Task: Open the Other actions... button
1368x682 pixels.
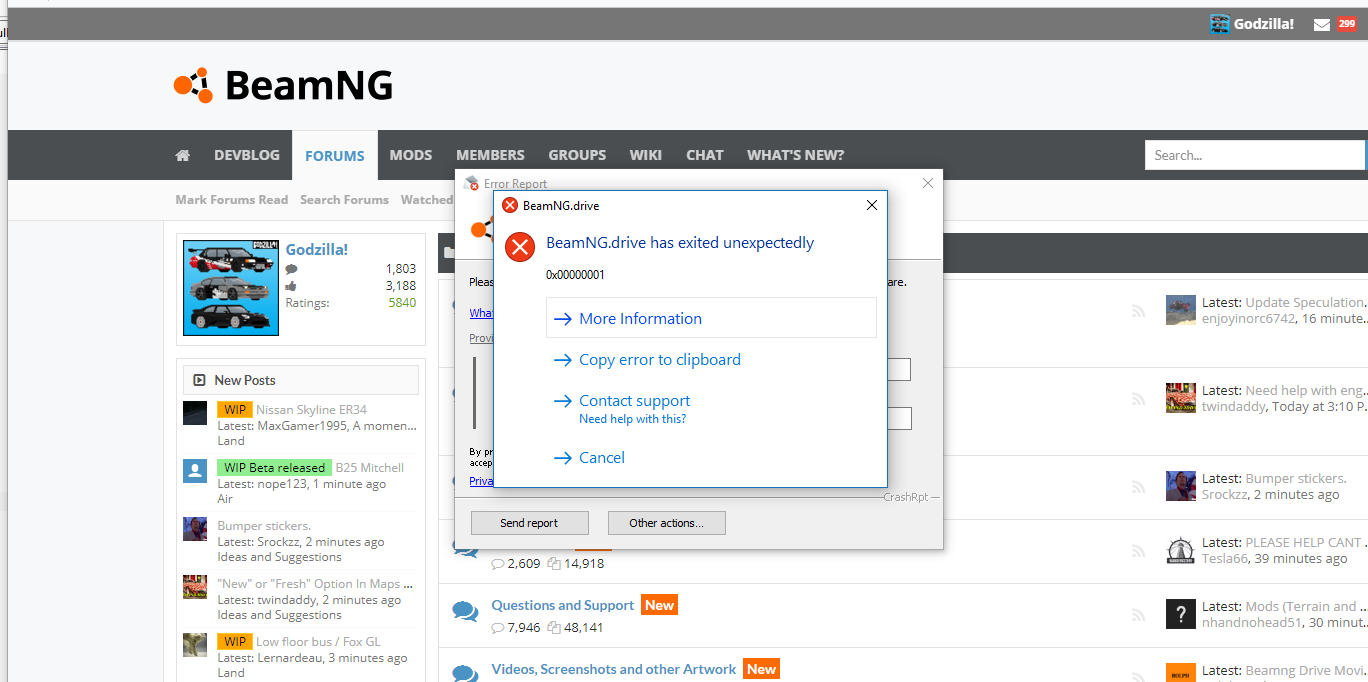Action: [666, 523]
